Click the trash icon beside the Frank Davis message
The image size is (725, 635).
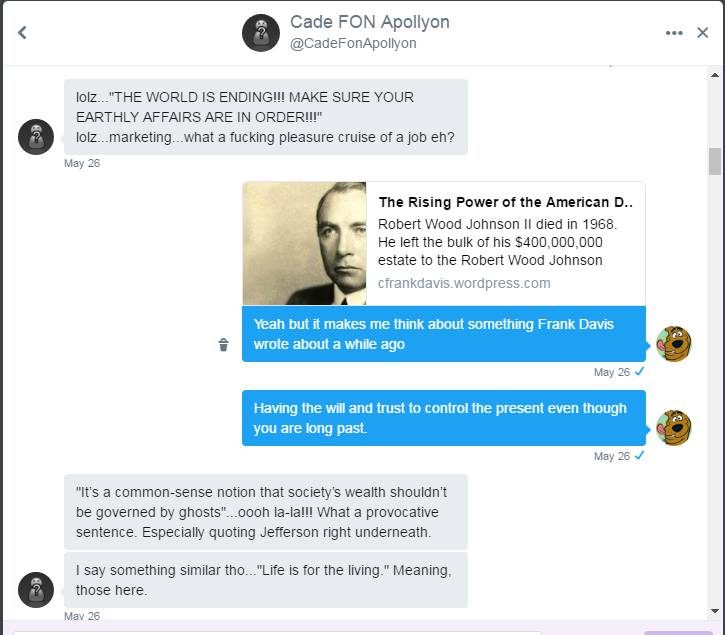[x=223, y=345]
